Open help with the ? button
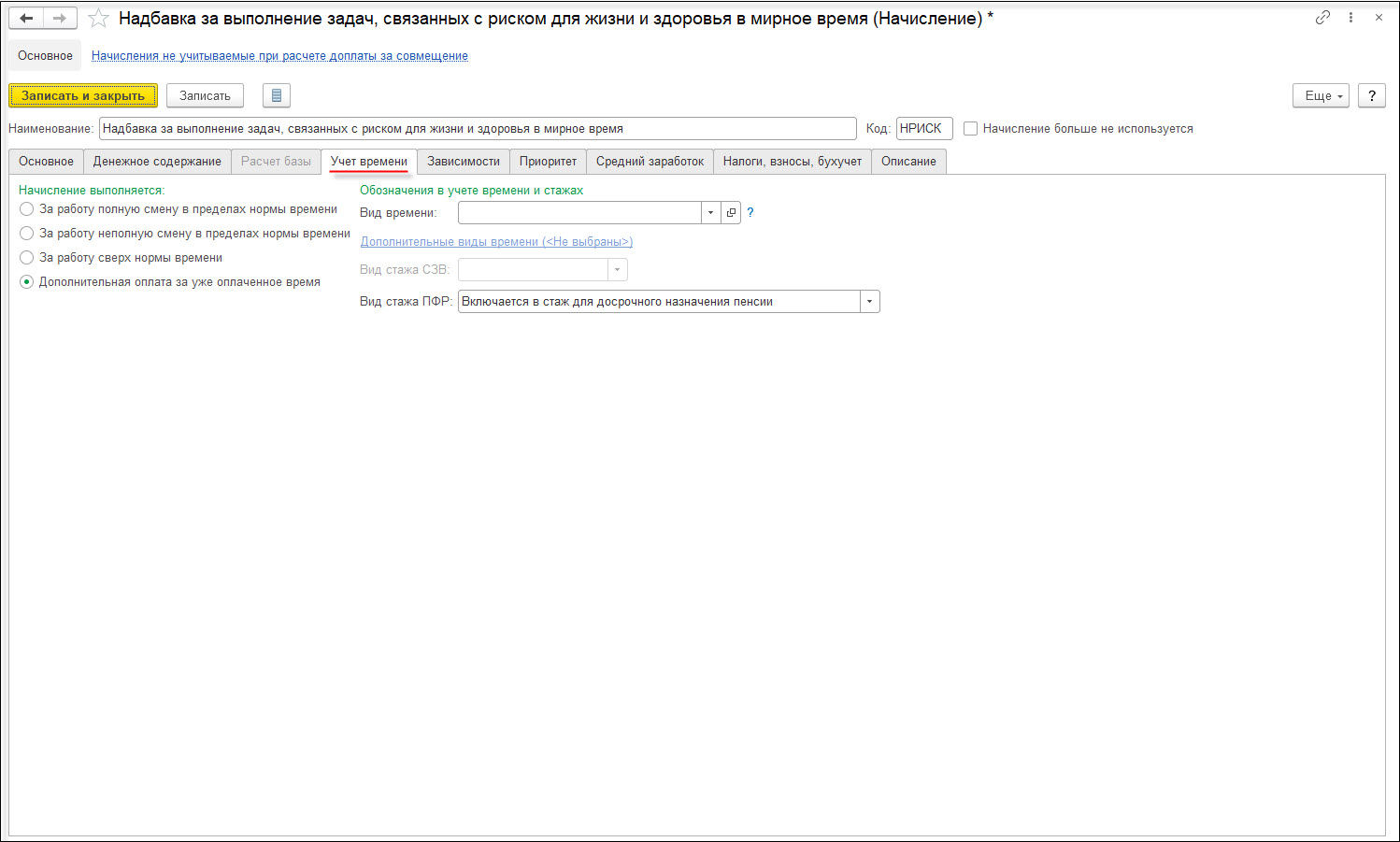The height and width of the screenshot is (842, 1400). pos(1372,95)
